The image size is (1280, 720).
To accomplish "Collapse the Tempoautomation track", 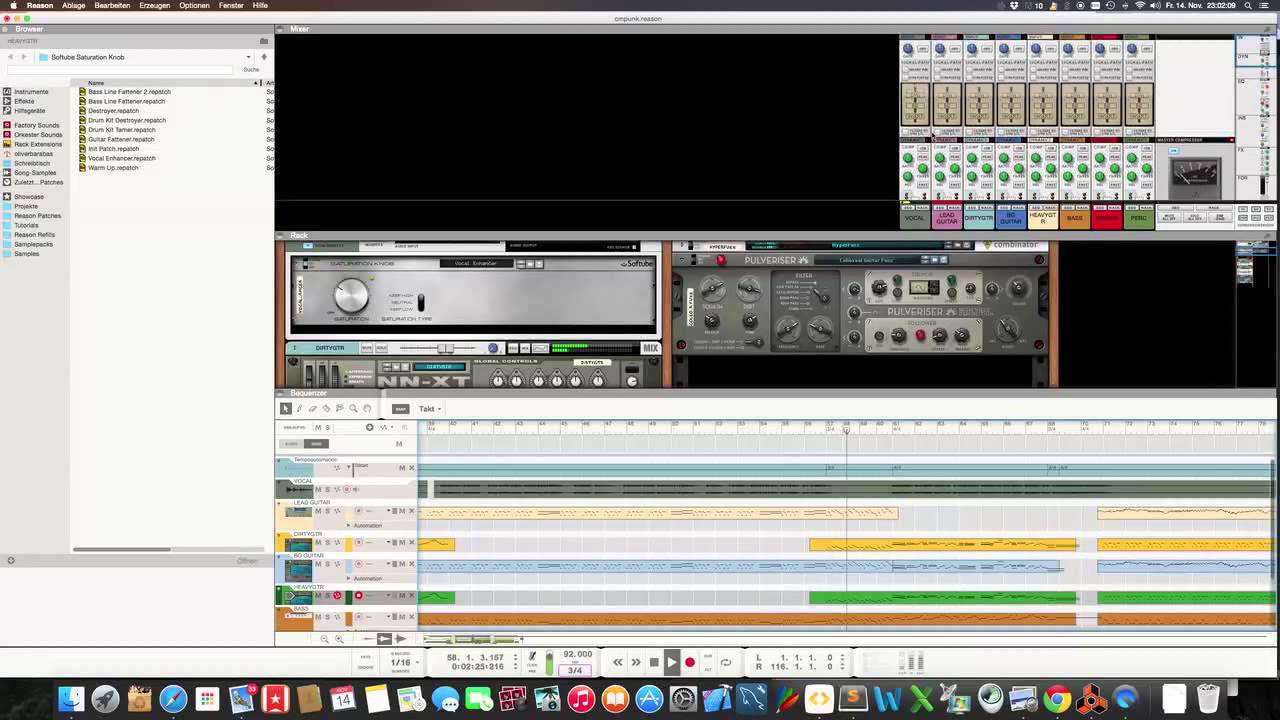I will (280, 460).
